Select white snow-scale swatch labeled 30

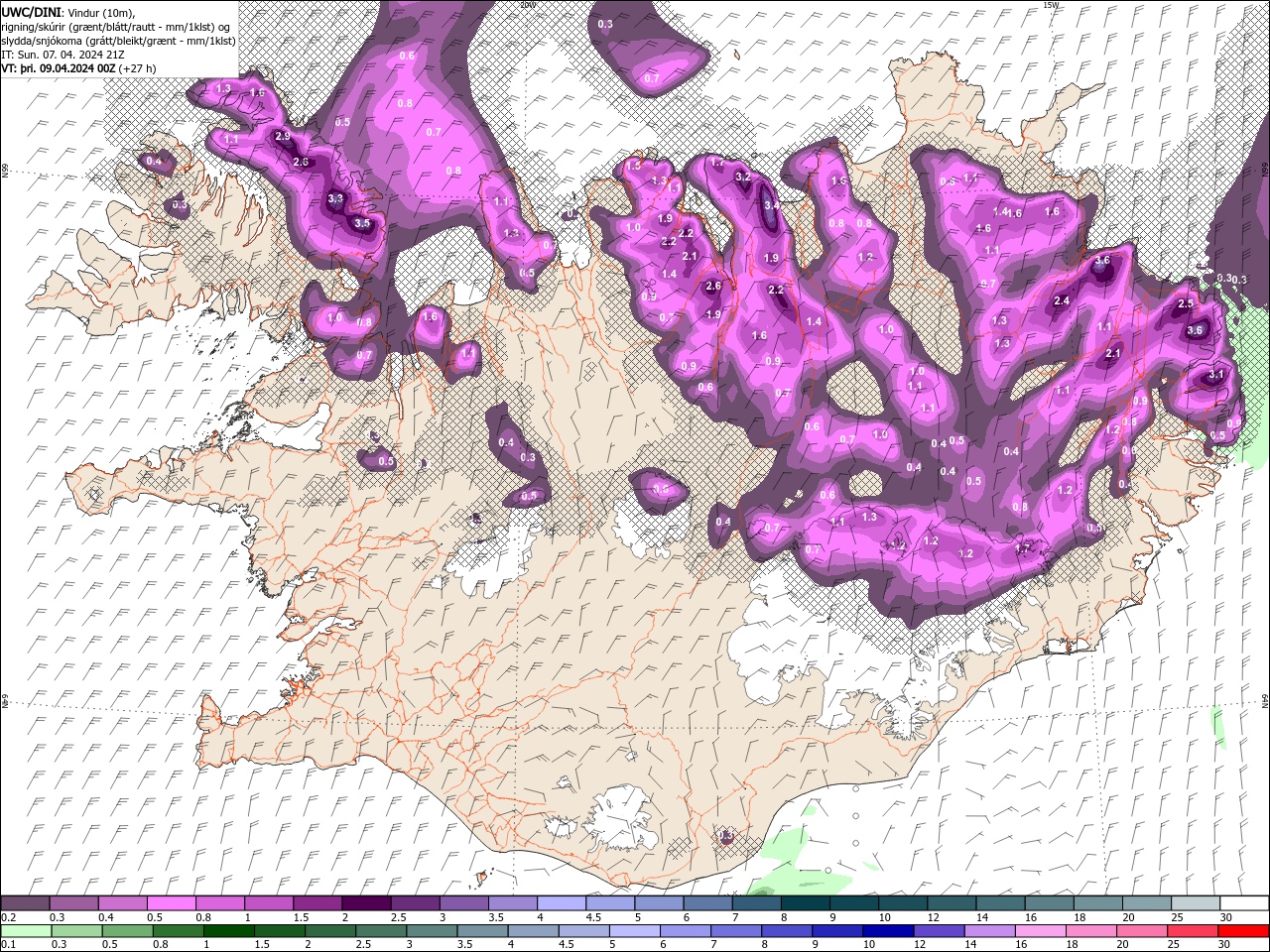pos(1244,903)
